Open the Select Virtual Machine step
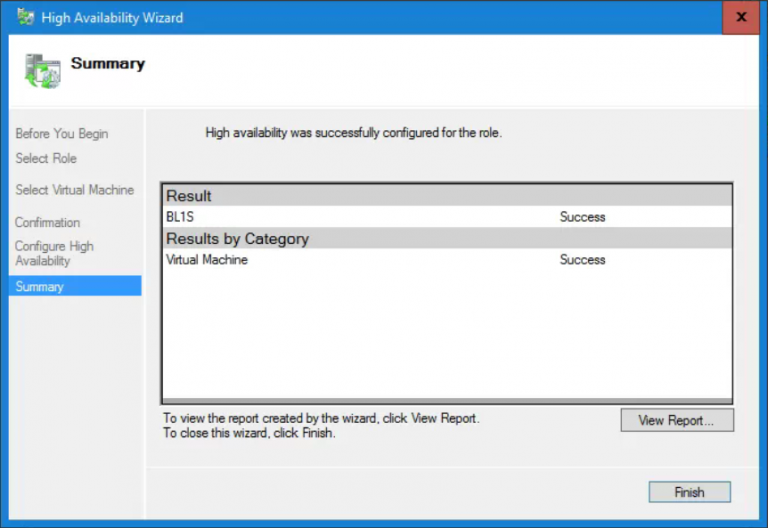 (x=74, y=190)
